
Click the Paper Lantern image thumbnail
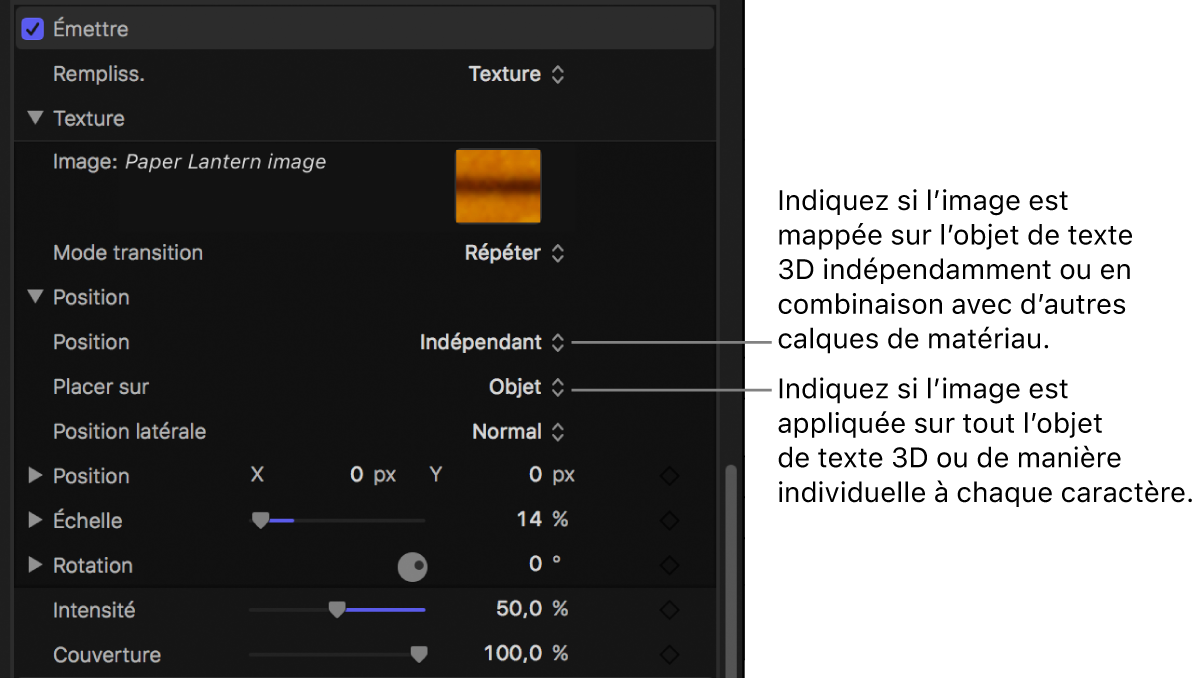(x=498, y=185)
